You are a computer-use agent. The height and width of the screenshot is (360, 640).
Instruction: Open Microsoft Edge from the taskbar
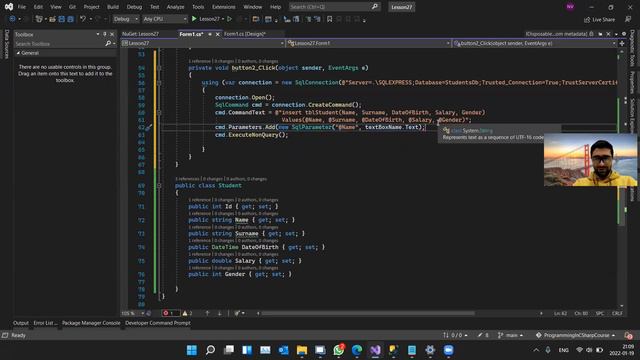click(x=357, y=350)
